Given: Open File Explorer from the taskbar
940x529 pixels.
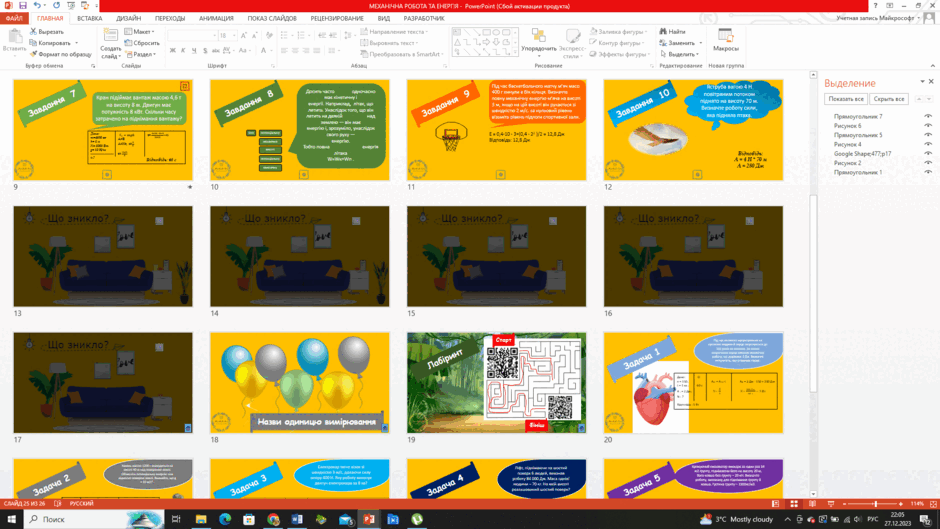Looking at the screenshot, I should click(201, 519).
